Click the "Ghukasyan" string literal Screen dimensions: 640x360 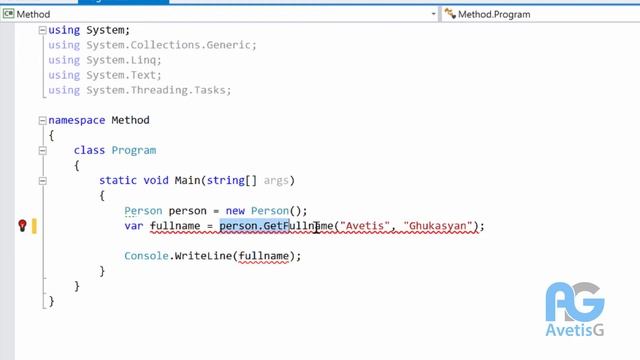click(438, 226)
